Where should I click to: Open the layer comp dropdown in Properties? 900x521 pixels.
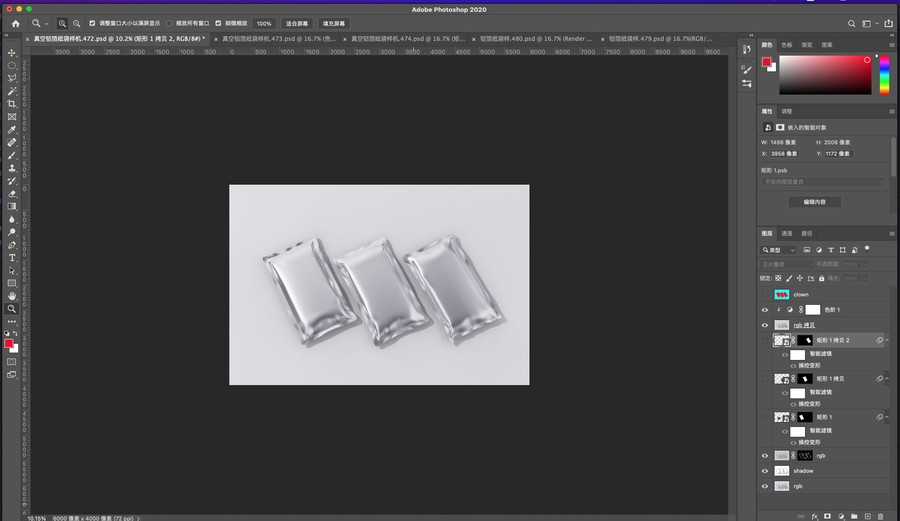823,182
